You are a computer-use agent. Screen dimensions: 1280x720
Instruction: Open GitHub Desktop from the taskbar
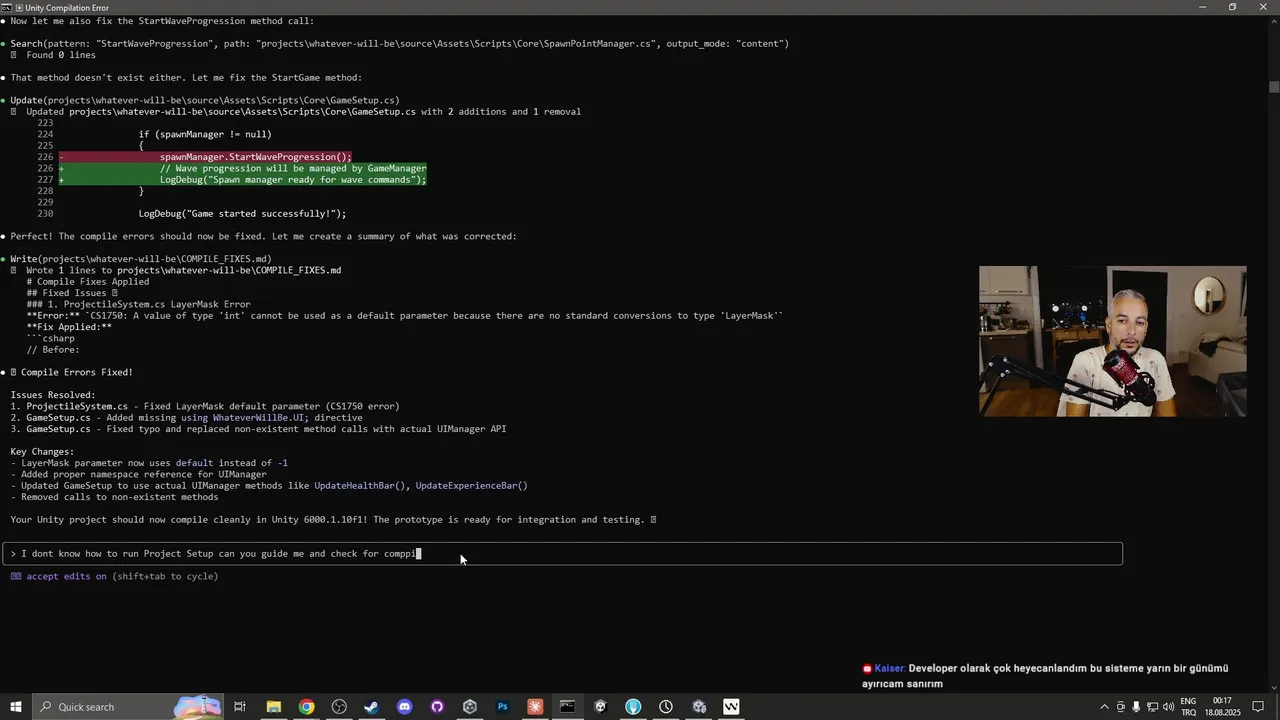[437, 707]
